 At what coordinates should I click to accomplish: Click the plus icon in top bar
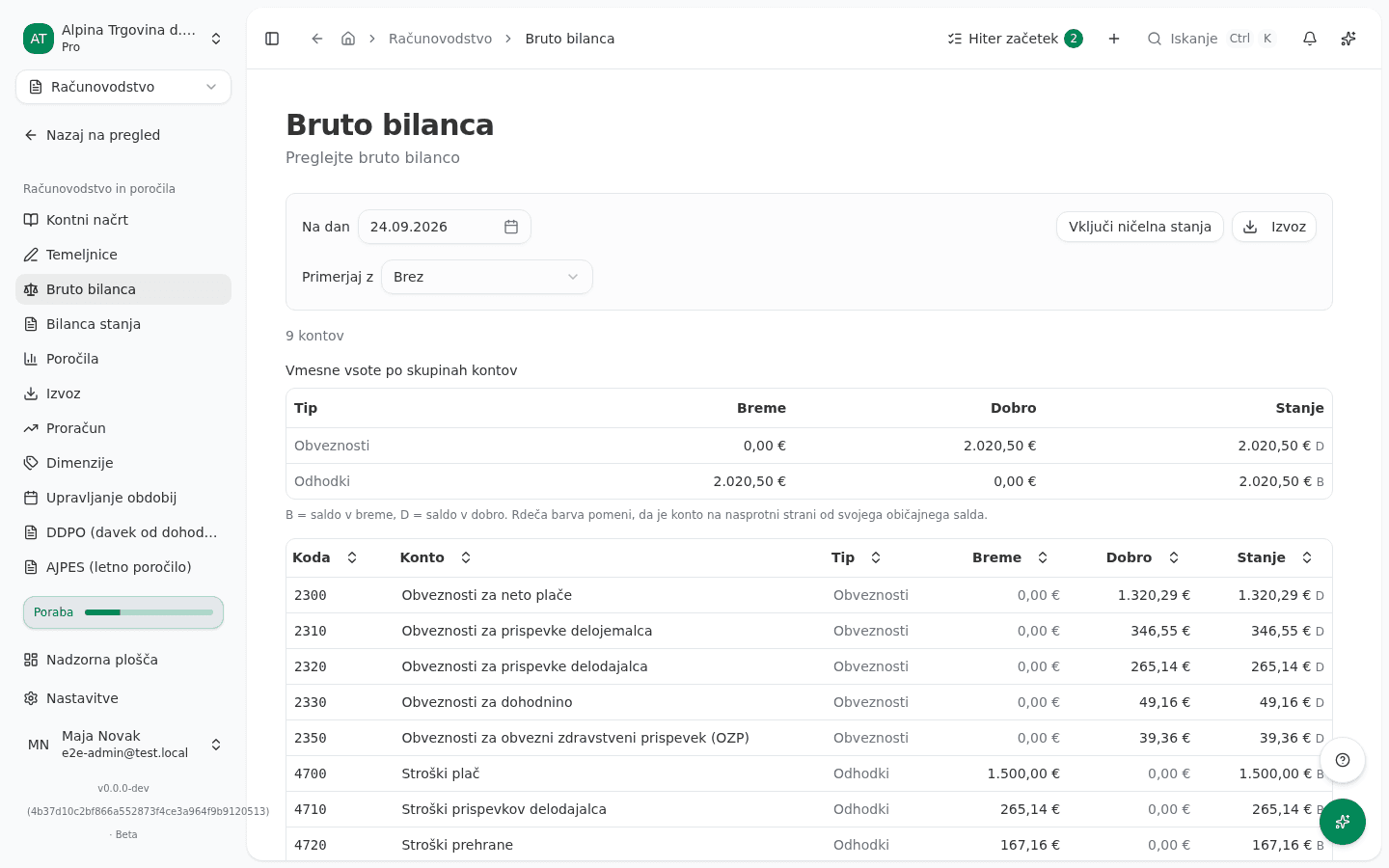(1114, 39)
